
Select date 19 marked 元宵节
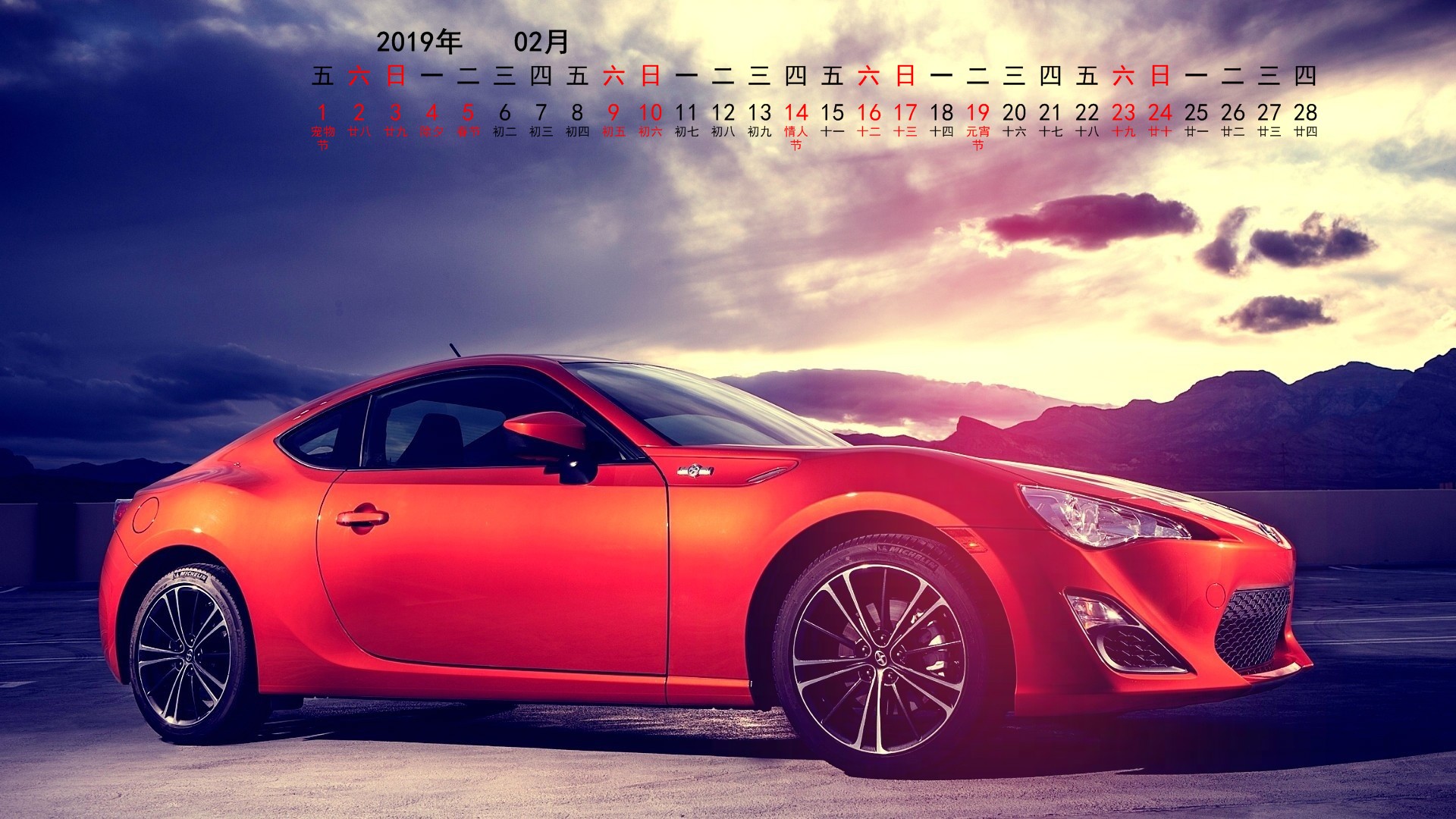point(977,113)
